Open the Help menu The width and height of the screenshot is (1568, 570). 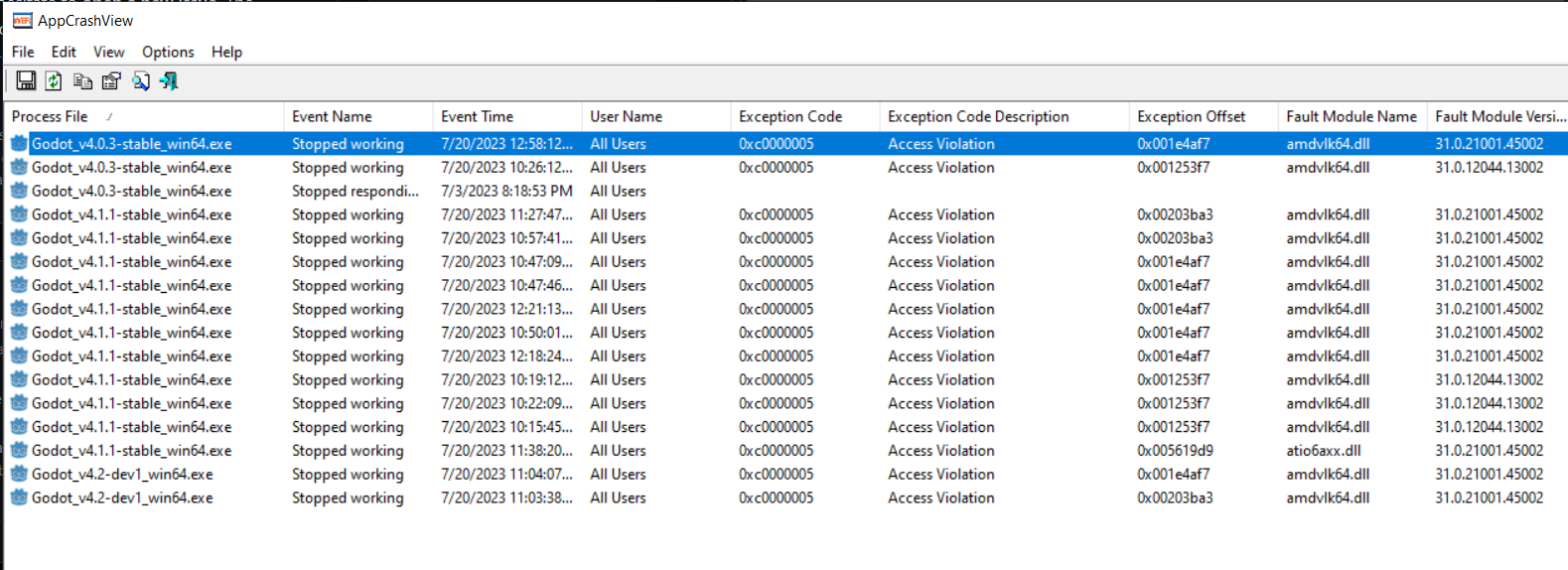pos(226,52)
